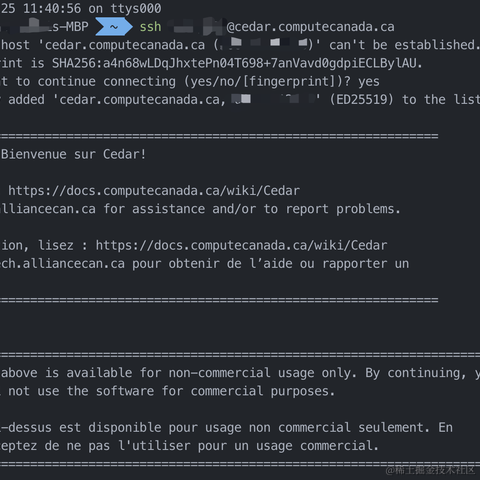Click the blue tilde prompt arrow segment
The height and width of the screenshot is (480, 480).
[114, 27]
